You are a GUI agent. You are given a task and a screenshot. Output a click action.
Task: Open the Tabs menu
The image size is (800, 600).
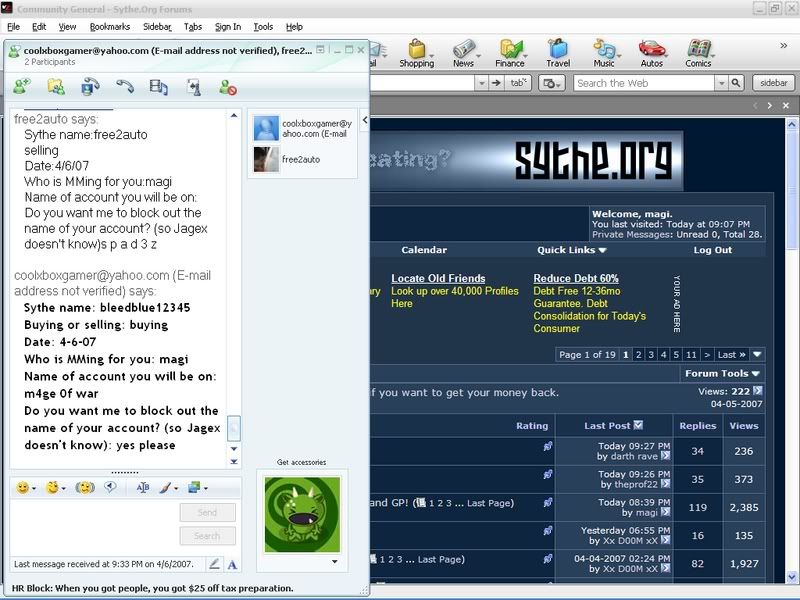coord(193,27)
